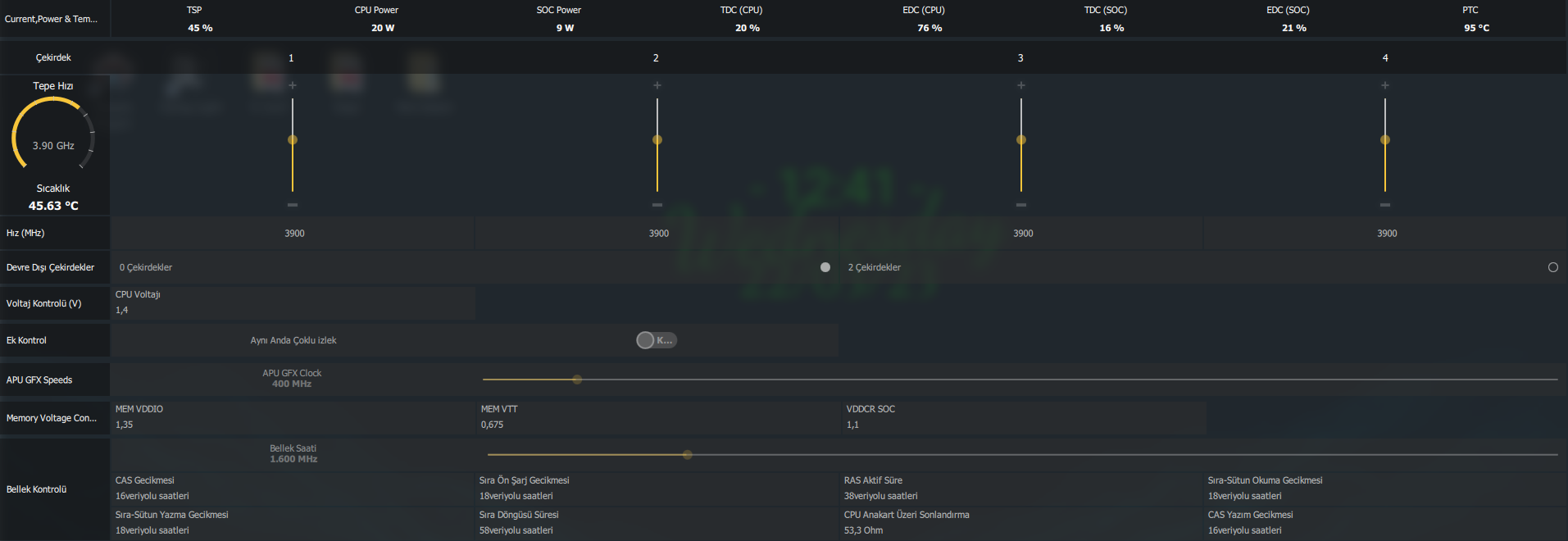Image resolution: width=1568 pixels, height=541 pixels.
Task: Click the Bellek Saati slider handle
Action: pyautogui.click(x=688, y=454)
